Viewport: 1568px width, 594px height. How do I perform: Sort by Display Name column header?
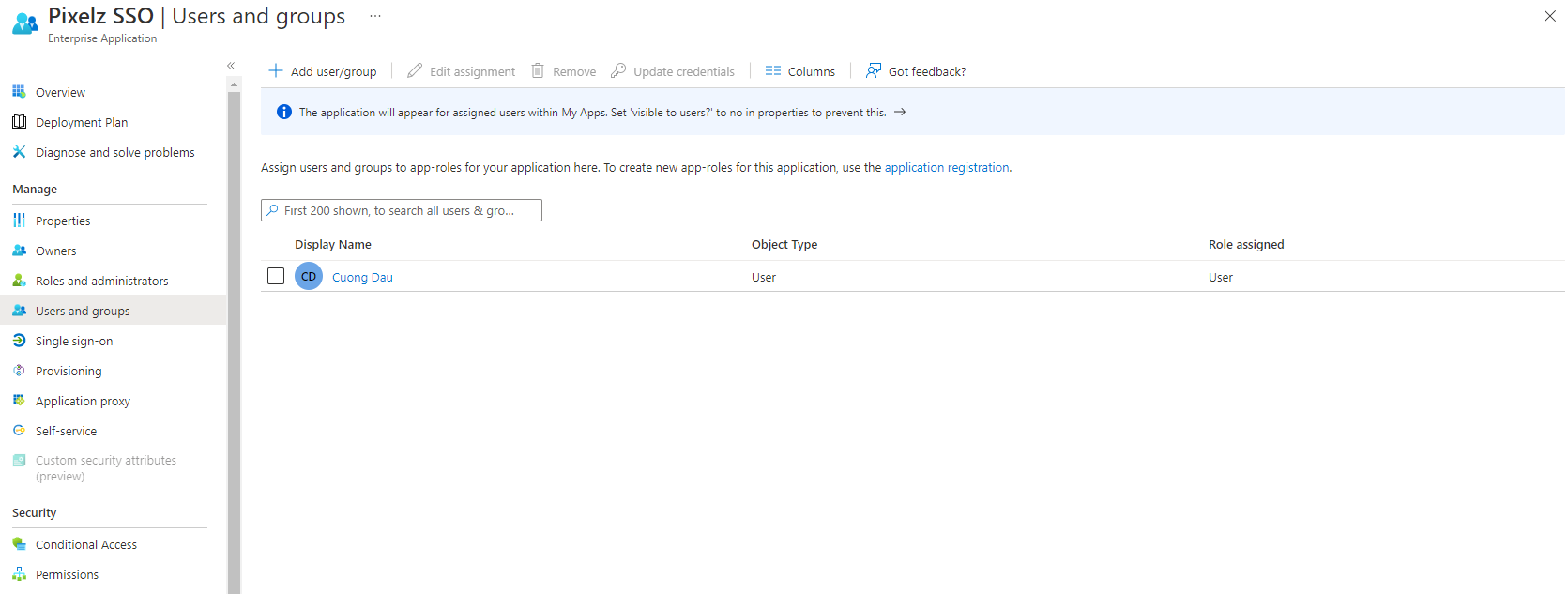point(333,244)
